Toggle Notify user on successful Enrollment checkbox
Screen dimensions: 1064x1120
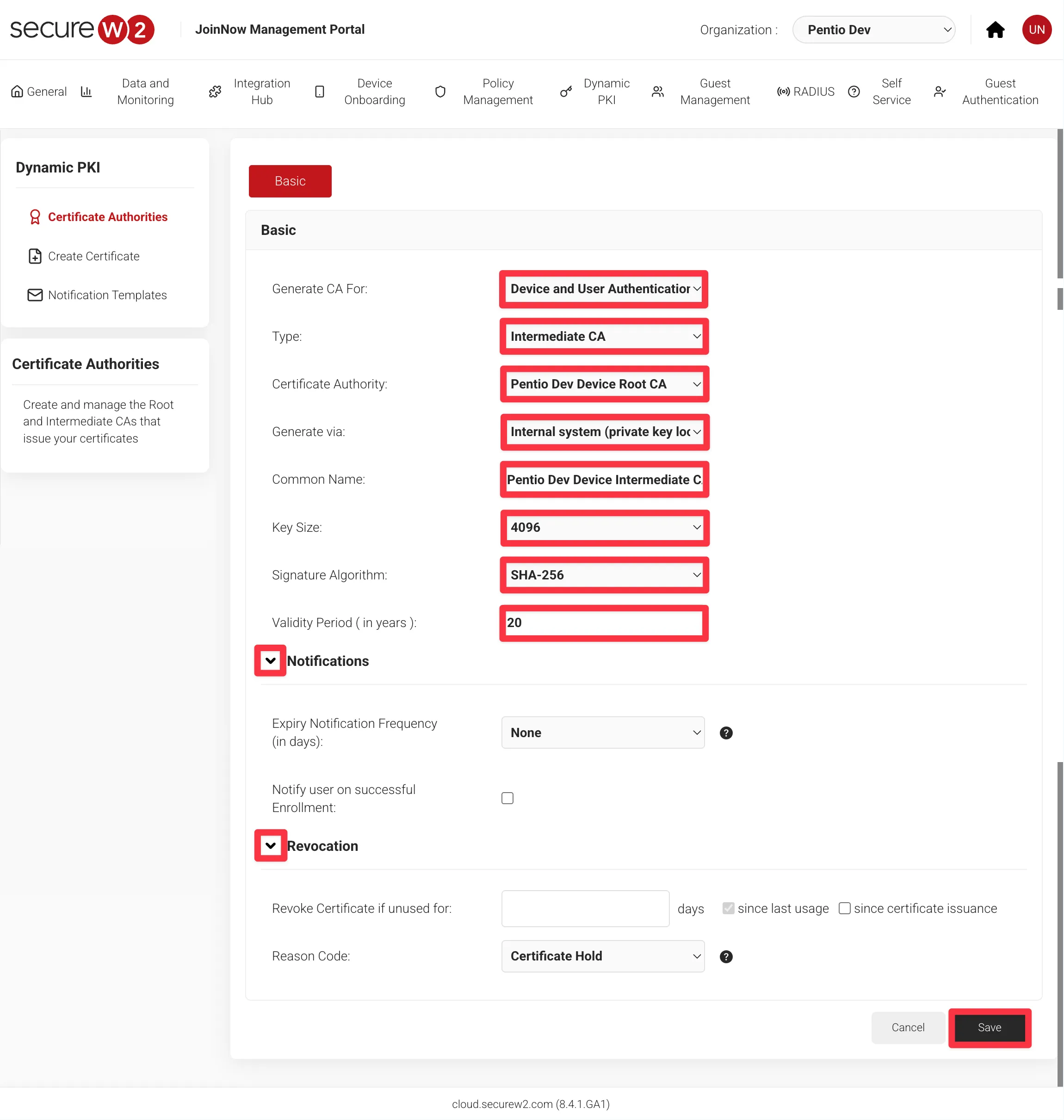pyautogui.click(x=507, y=798)
